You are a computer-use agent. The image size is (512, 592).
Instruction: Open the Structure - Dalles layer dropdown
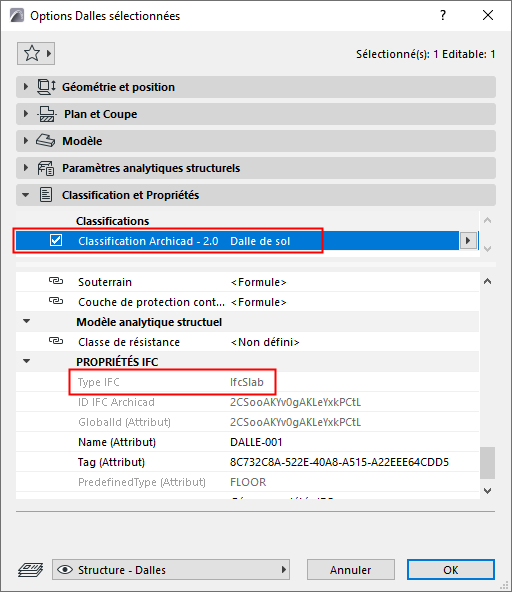(171, 570)
